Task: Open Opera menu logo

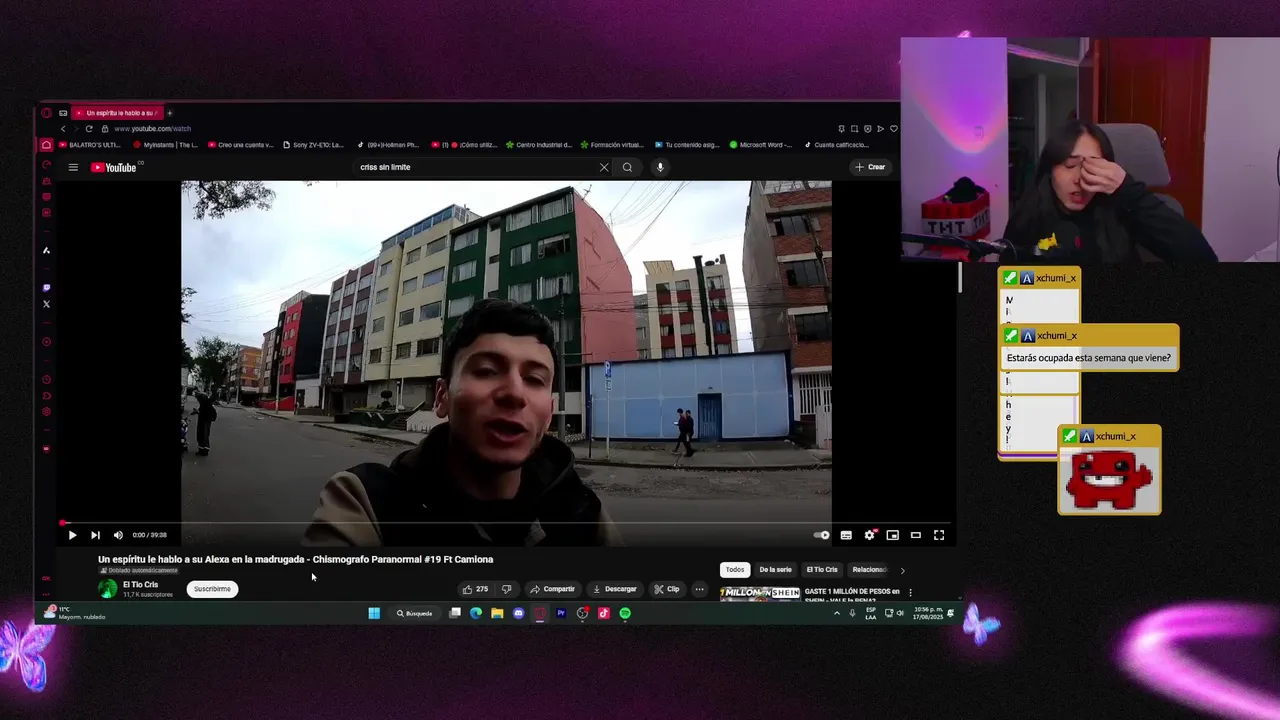Action: point(46,113)
